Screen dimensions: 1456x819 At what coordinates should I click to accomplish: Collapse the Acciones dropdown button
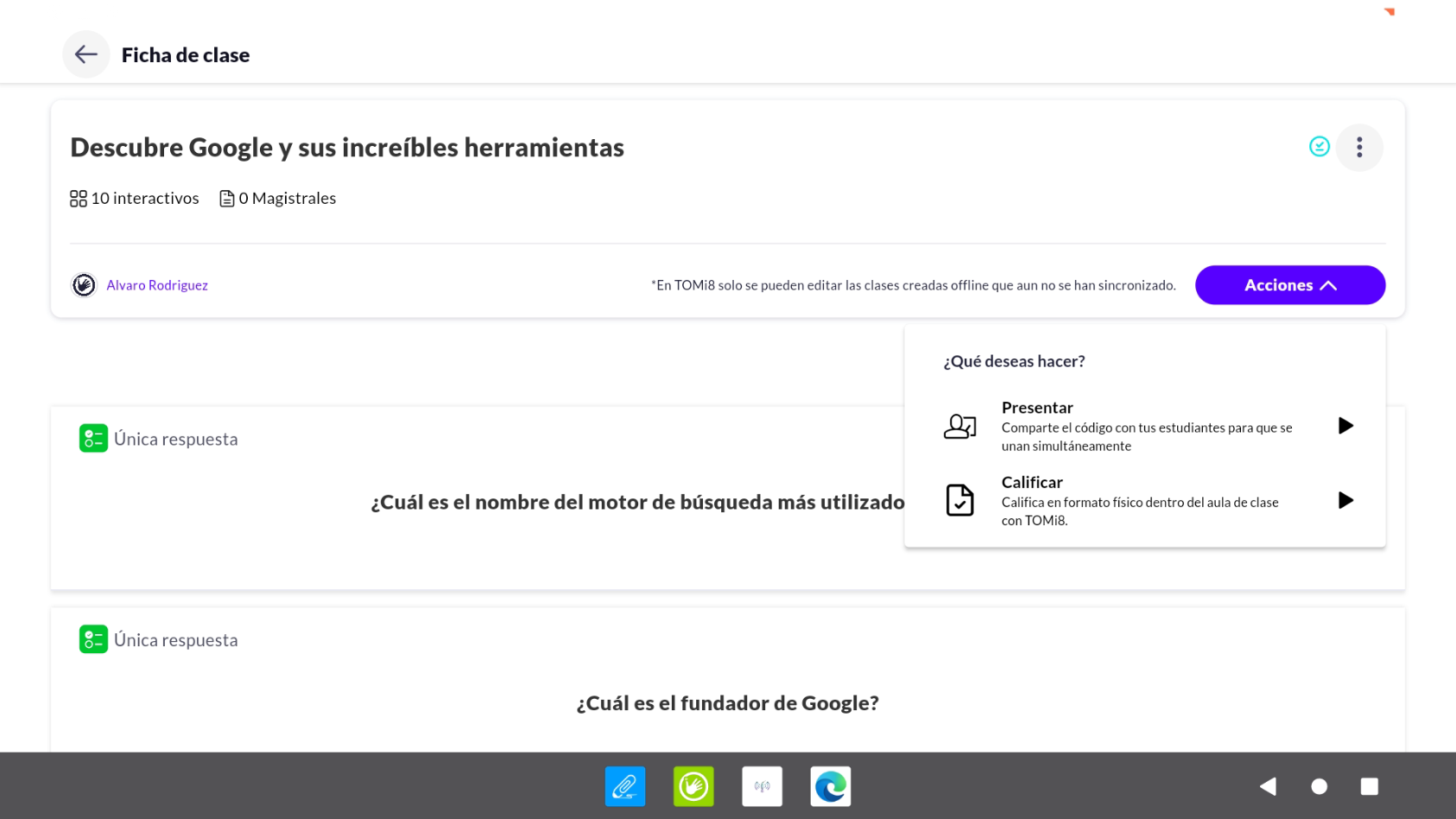click(x=1289, y=285)
